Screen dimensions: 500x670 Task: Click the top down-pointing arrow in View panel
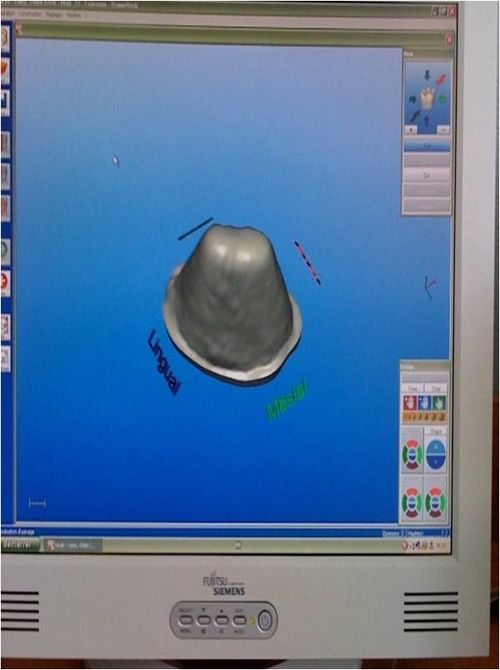click(x=427, y=76)
